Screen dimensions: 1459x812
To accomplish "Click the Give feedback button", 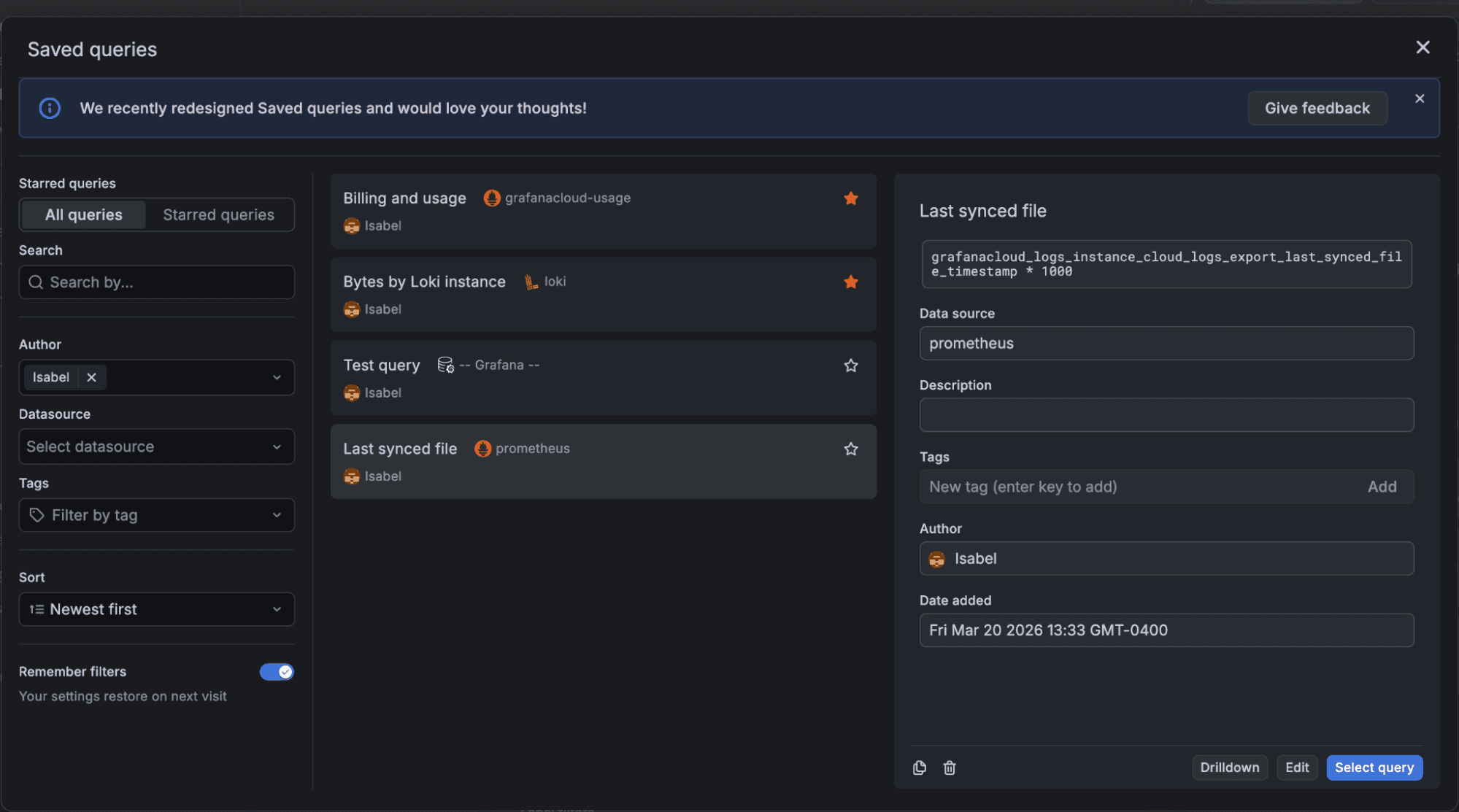I will click(1317, 108).
